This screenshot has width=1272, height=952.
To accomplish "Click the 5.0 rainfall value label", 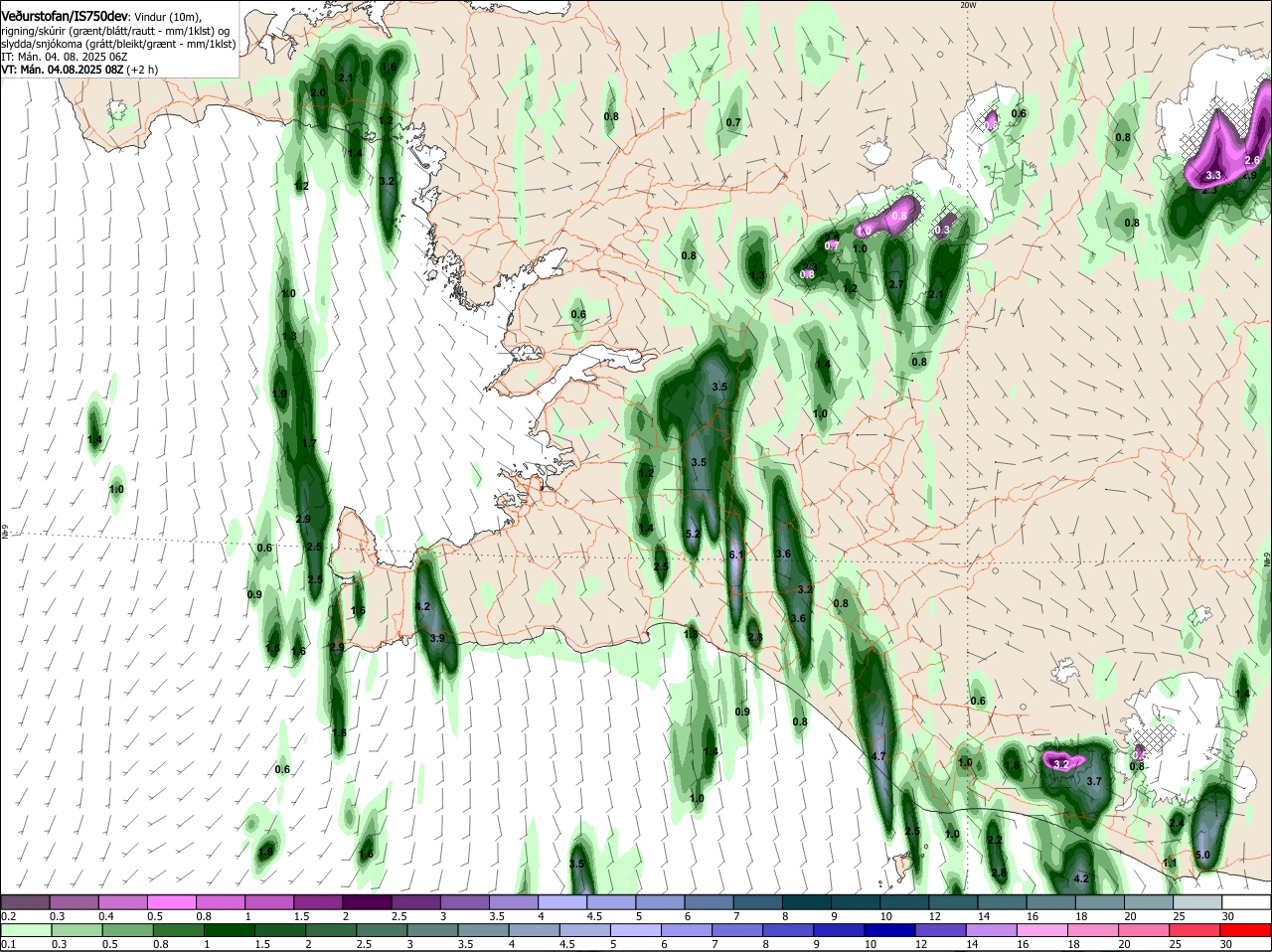I will click(x=1202, y=855).
